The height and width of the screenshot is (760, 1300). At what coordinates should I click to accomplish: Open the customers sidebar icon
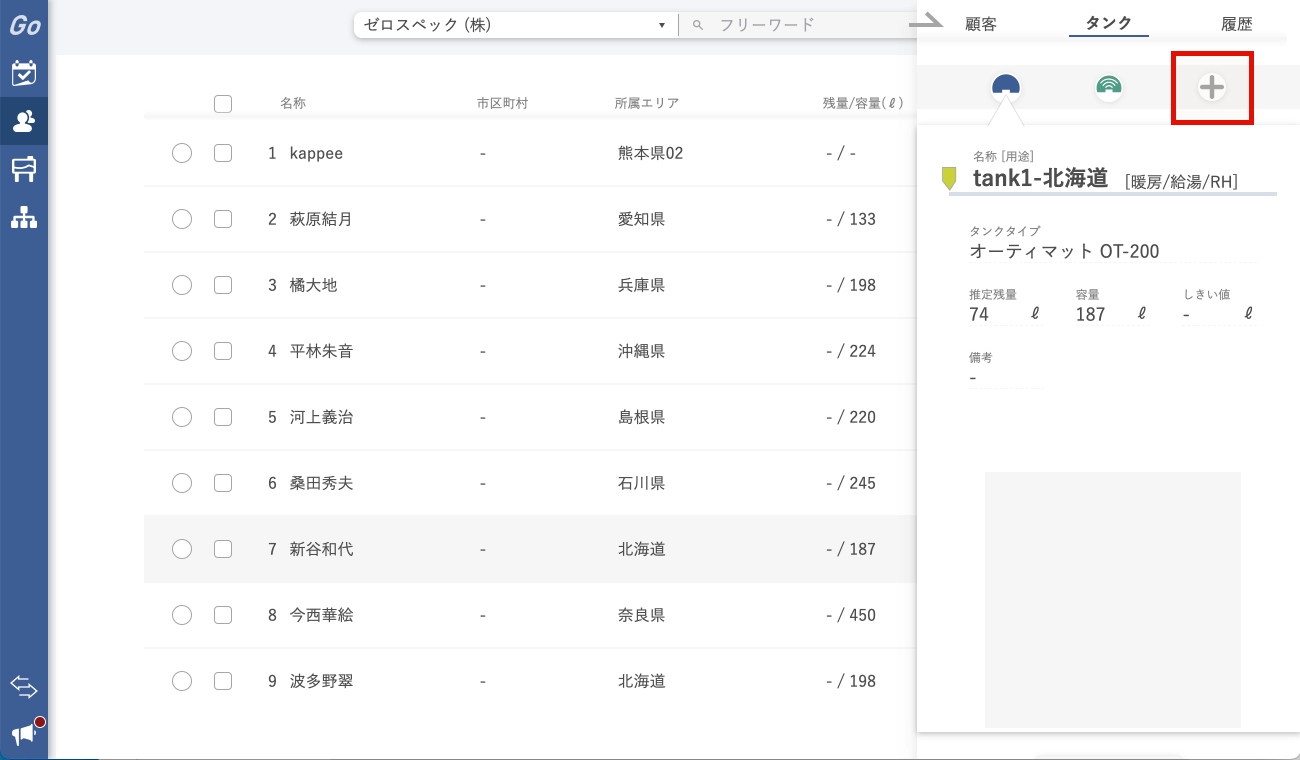pyautogui.click(x=24, y=121)
